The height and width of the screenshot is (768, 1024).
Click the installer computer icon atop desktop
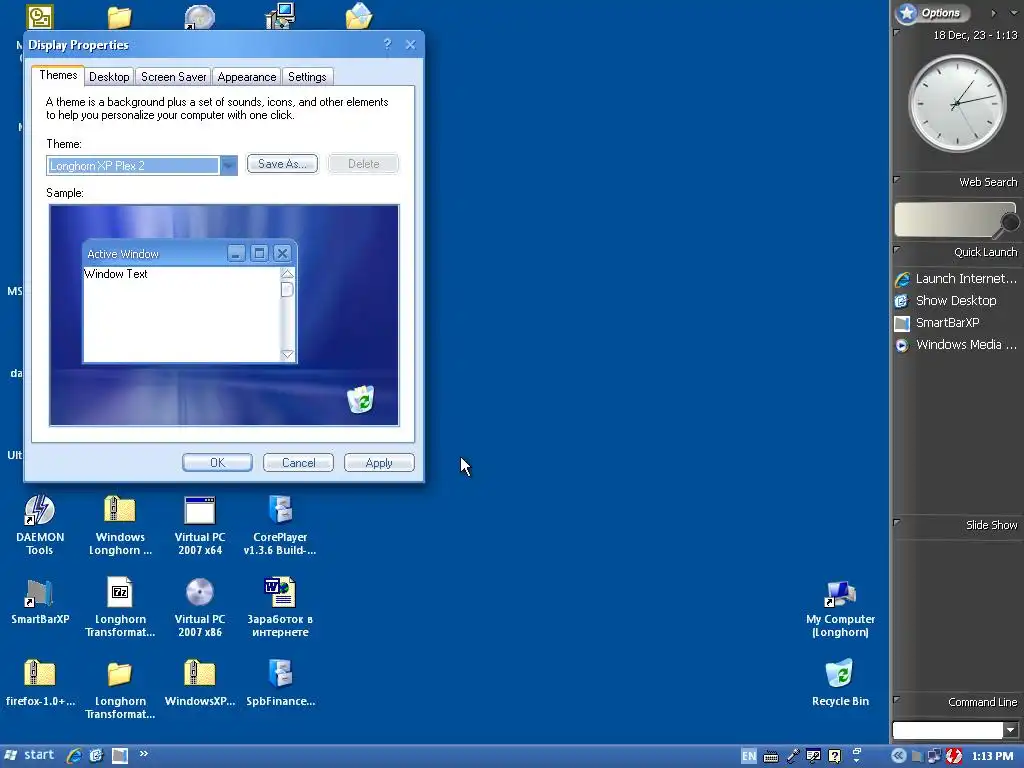click(x=280, y=16)
